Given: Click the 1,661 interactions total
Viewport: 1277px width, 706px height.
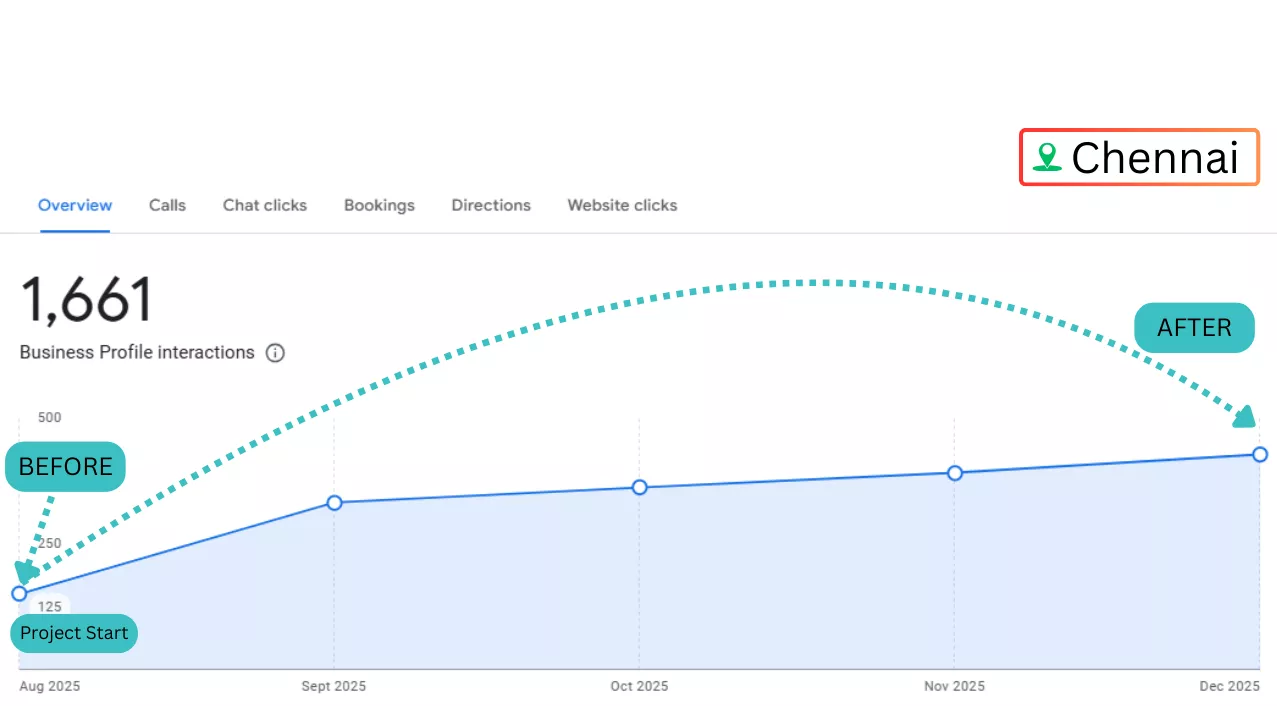Looking at the screenshot, I should pyautogui.click(x=86, y=299).
